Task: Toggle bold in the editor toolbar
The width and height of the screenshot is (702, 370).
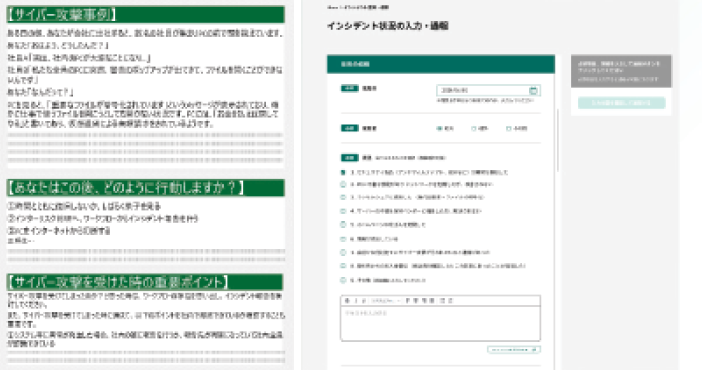Action: [348, 301]
